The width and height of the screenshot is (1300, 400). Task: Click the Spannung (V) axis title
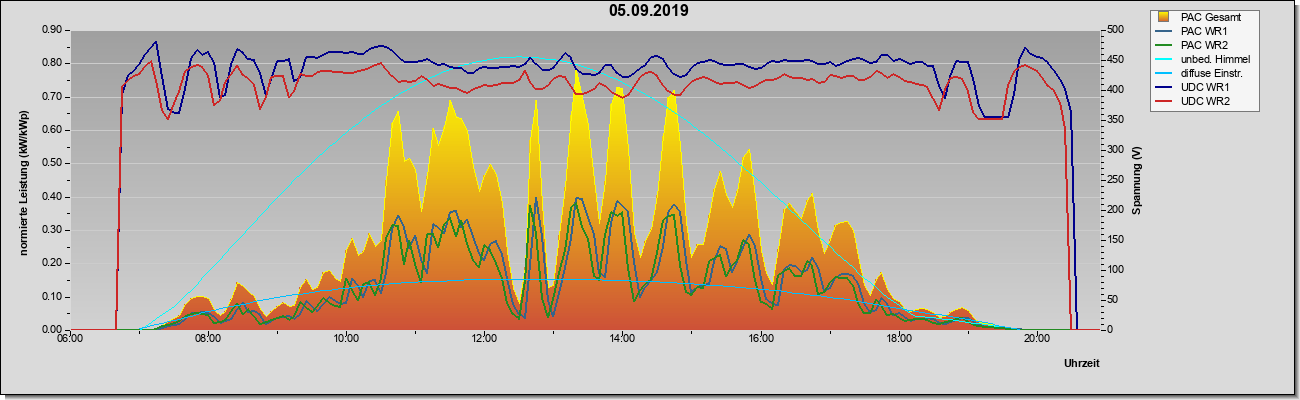[x=1137, y=180]
